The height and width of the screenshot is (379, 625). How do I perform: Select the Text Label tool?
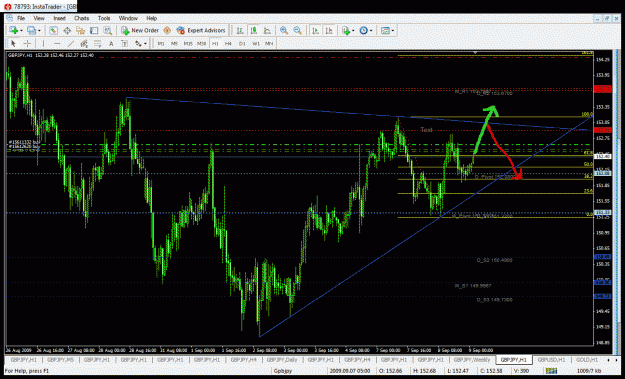(x=125, y=43)
